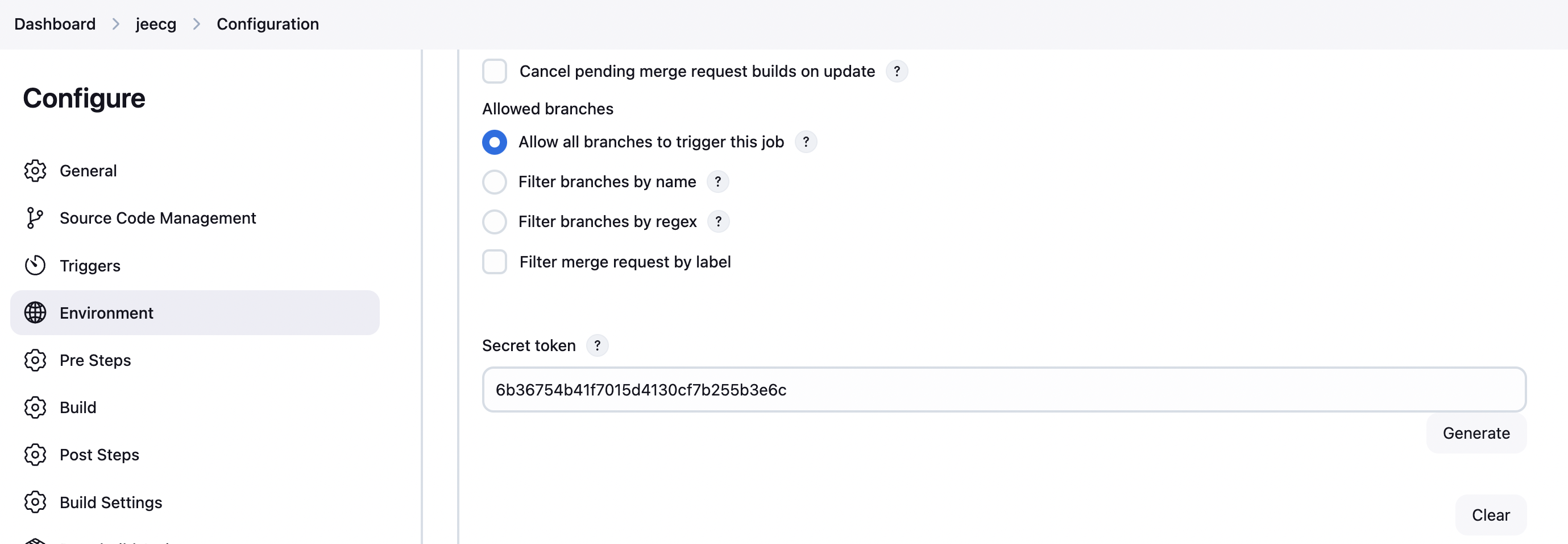Click the Triggers clock icon
The width and height of the screenshot is (1568, 544).
[35, 265]
